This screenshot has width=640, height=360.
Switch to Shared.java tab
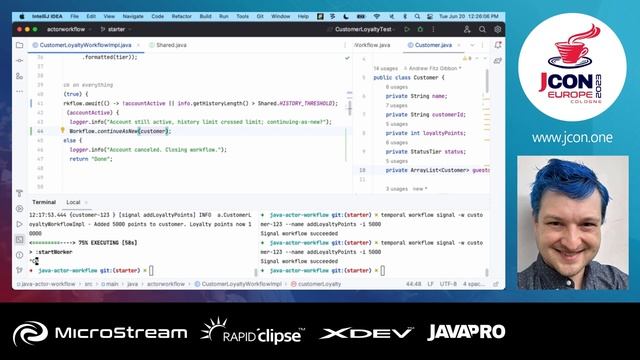pyautogui.click(x=168, y=45)
